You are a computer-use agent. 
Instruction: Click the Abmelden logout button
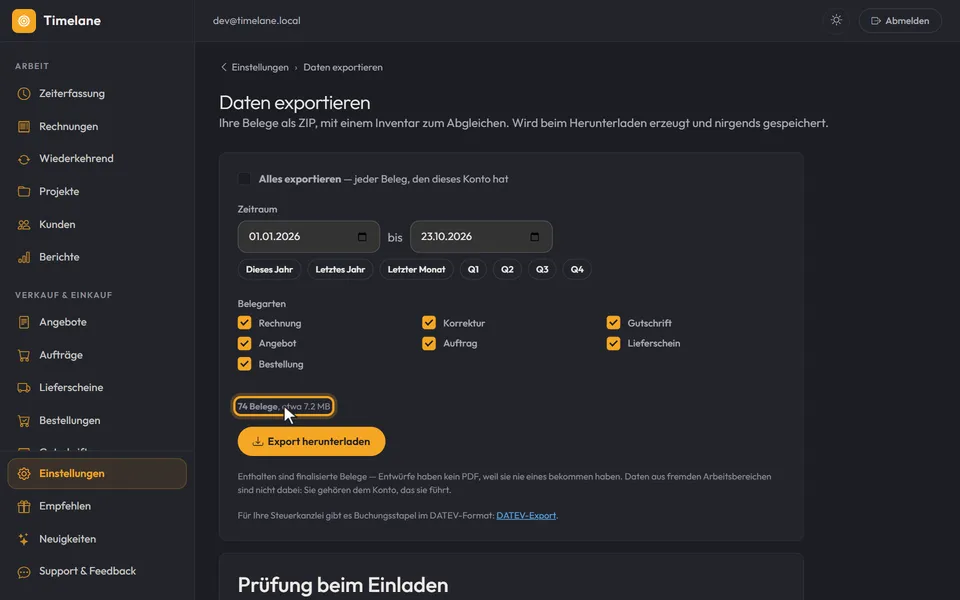900,21
